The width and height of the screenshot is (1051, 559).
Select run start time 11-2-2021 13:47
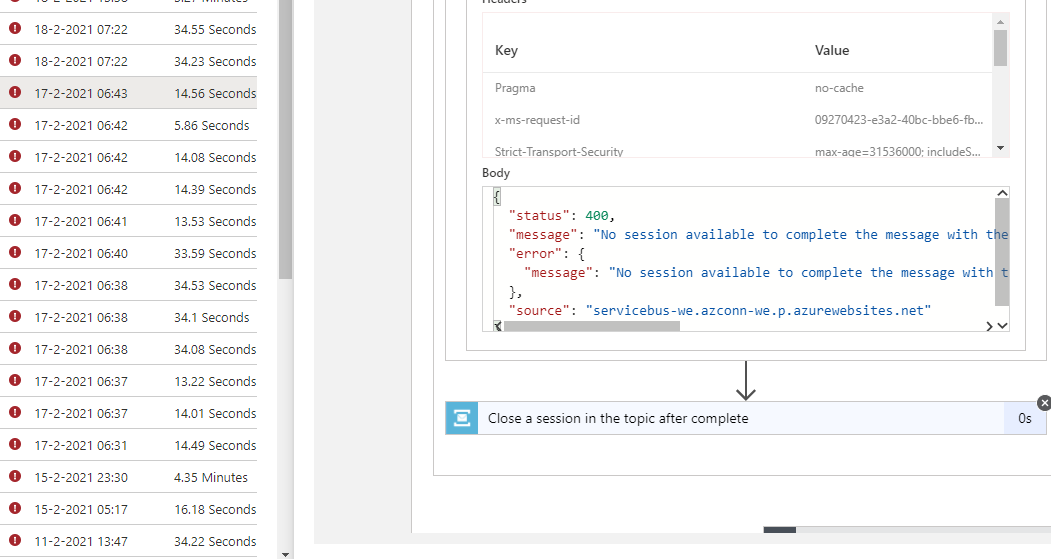tap(81, 542)
